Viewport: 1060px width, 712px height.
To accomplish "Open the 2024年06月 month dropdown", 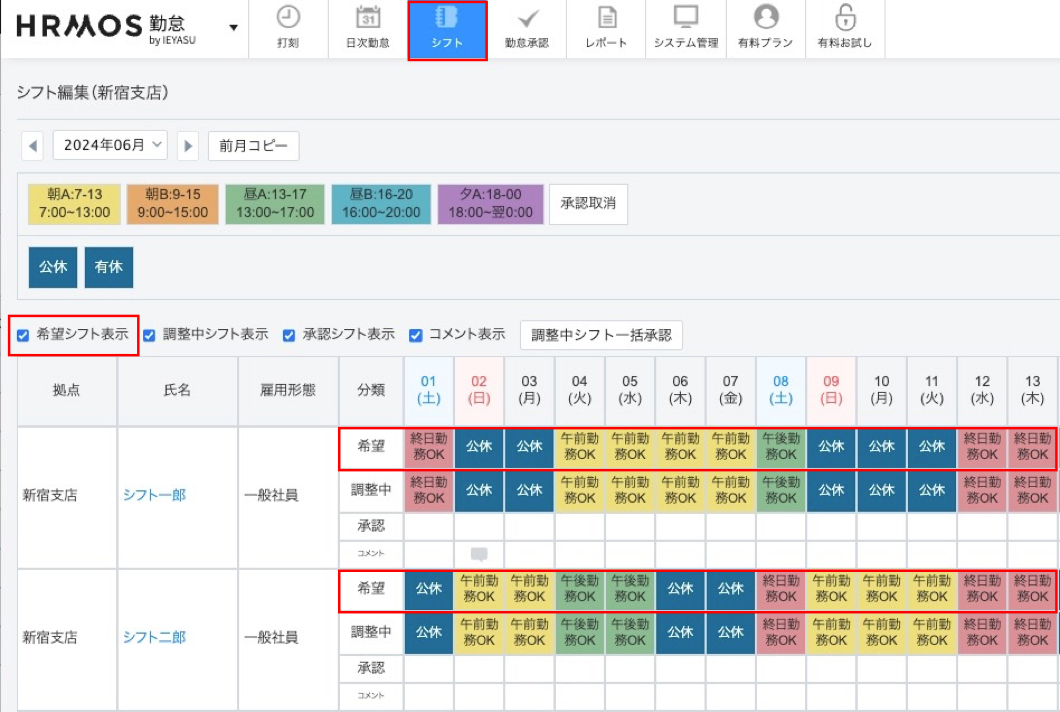I will [x=110, y=145].
